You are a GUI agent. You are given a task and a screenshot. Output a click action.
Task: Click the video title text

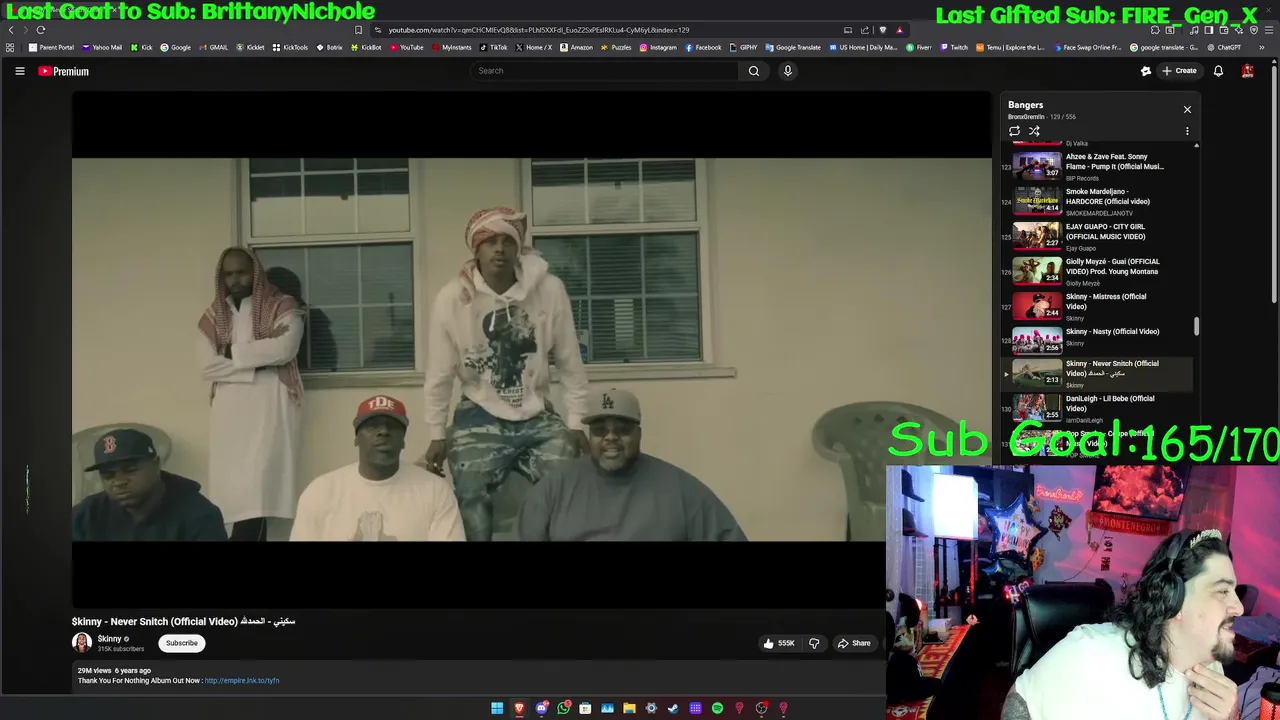[183, 621]
